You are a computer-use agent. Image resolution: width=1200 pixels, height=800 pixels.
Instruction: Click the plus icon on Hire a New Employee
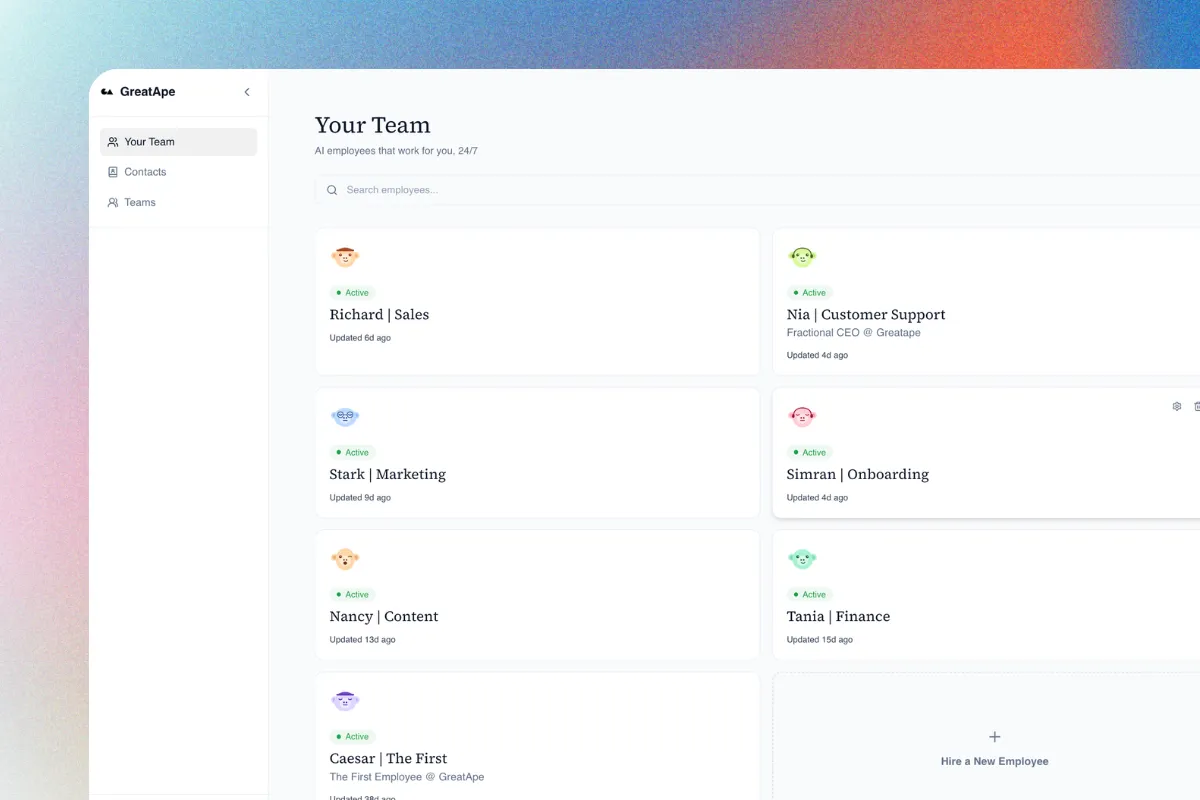(994, 736)
